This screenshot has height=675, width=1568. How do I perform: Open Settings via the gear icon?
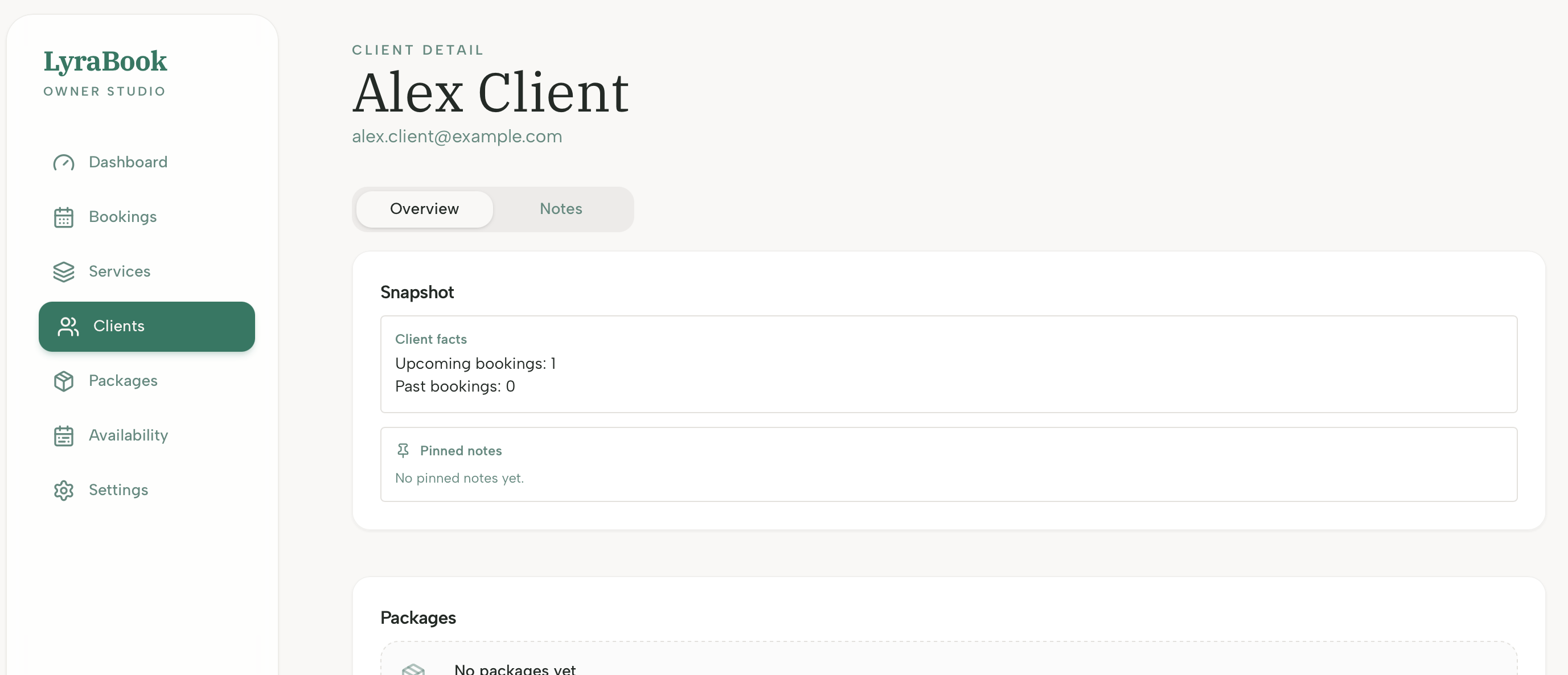63,490
